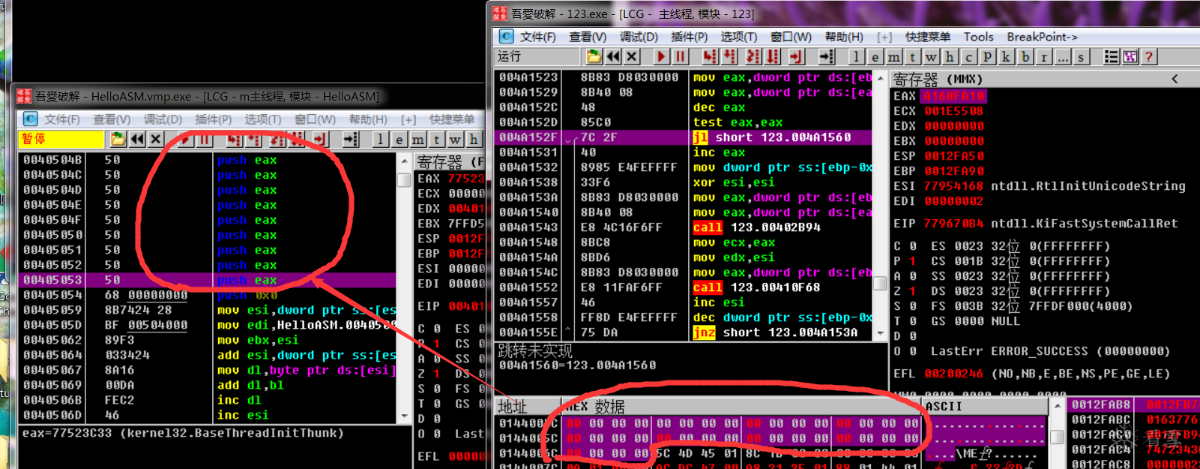
Task: Open References 'r' button in 123.exe toolbar
Action: tap(1044, 56)
